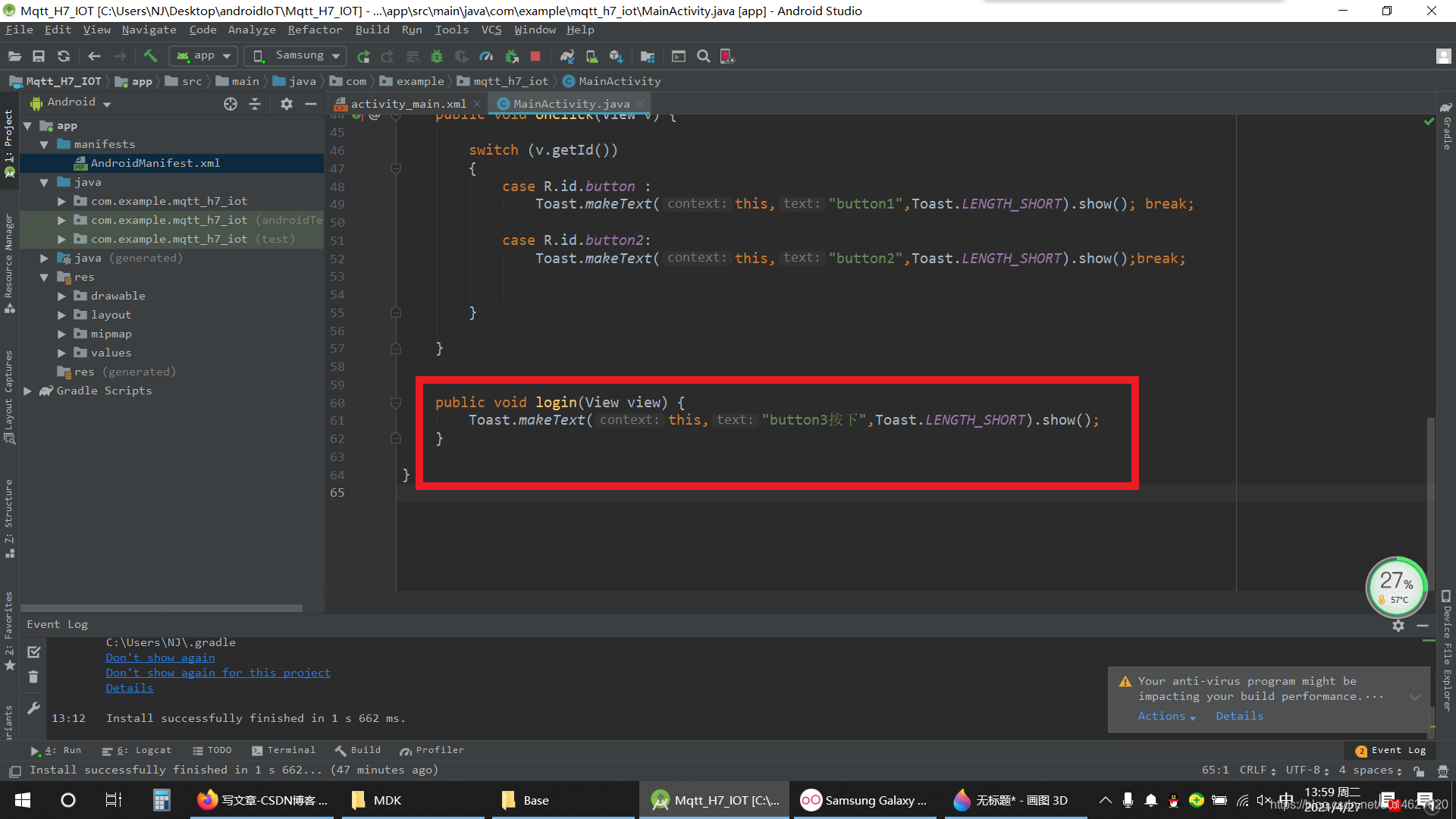The image size is (1456, 819).
Task: Click Search Everywhere magnifier icon
Action: pos(703,55)
